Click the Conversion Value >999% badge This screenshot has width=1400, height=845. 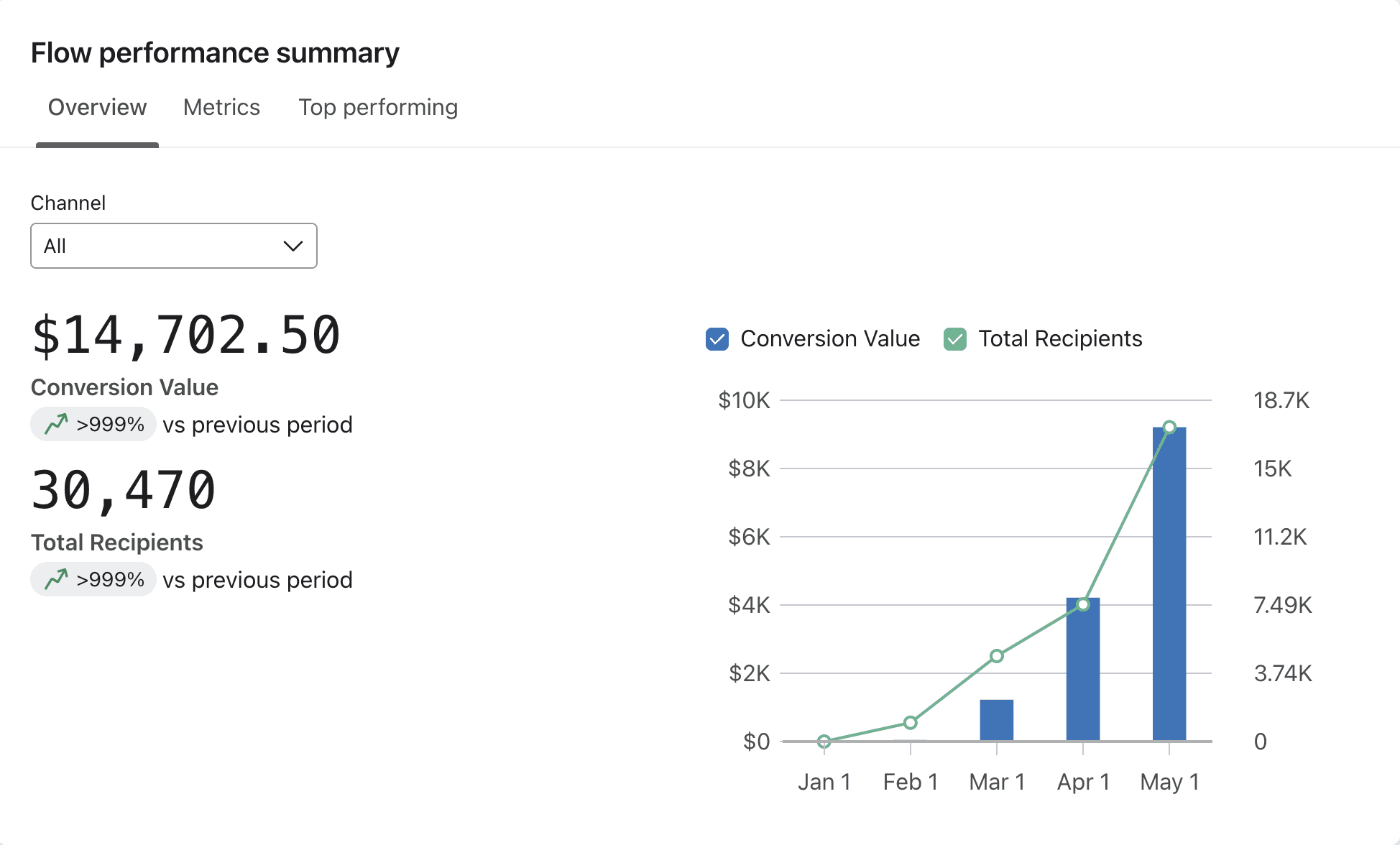tap(93, 424)
